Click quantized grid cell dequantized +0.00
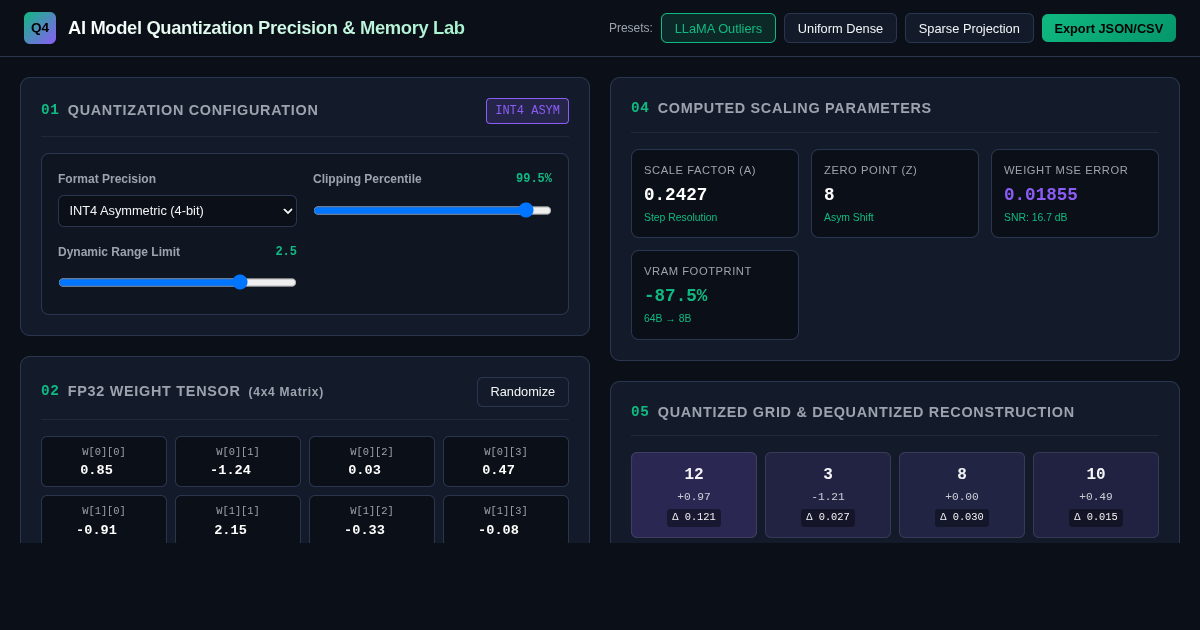 [x=962, y=495]
